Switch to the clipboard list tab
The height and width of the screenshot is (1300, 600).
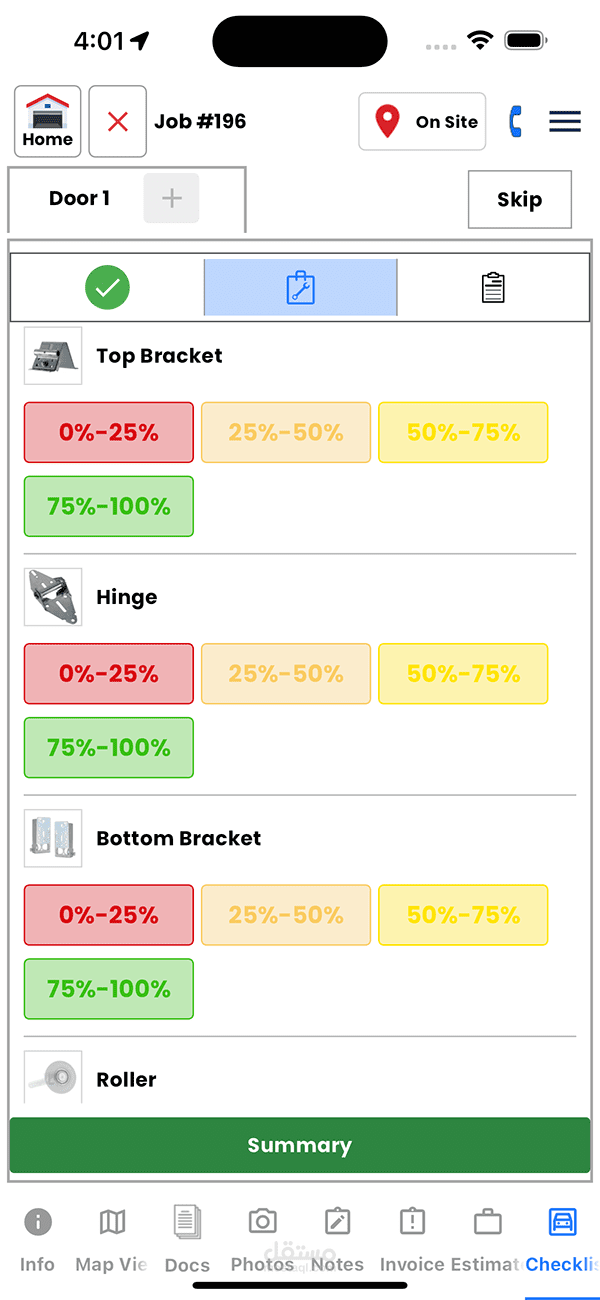(493, 288)
